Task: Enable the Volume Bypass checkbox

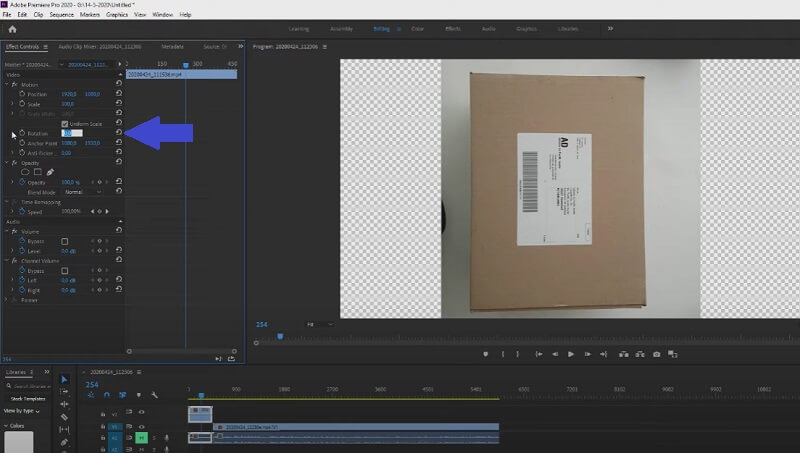Action: click(x=65, y=241)
